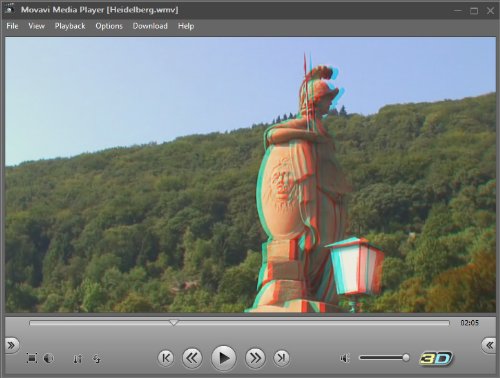
Task: Toggle fullscreen mode icon
Action: coord(32,358)
